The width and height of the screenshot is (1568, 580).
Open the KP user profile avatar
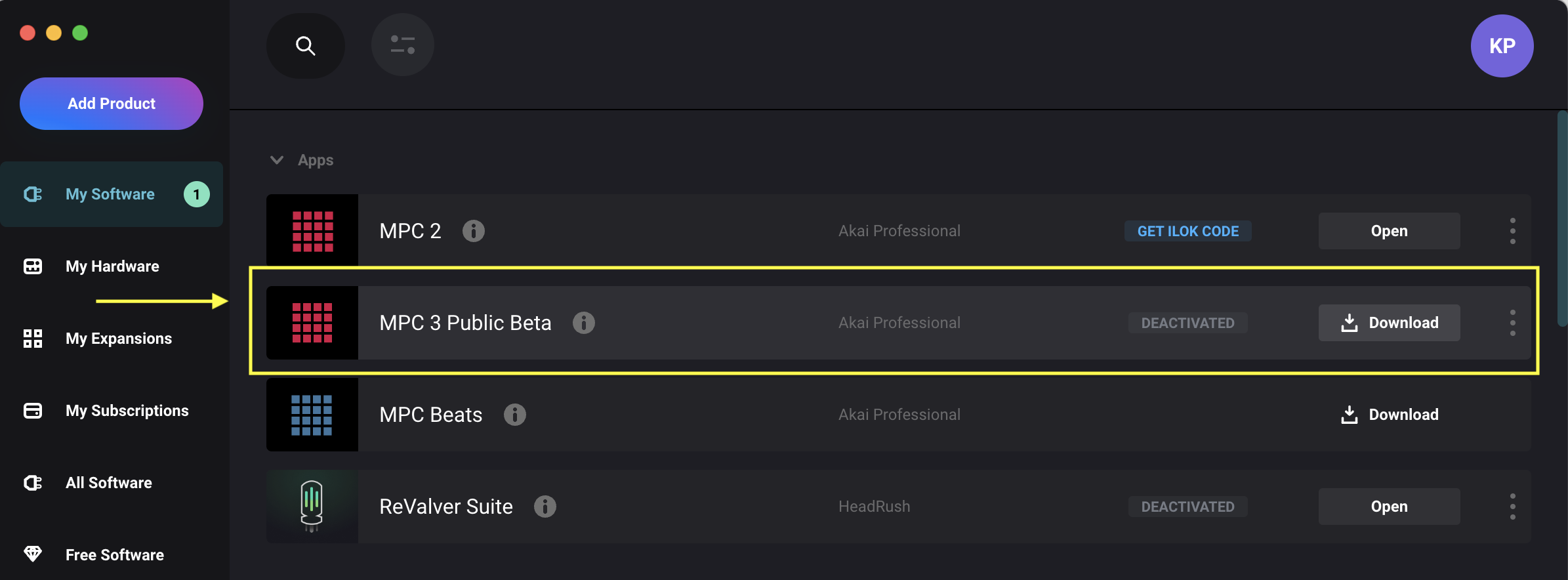[x=1502, y=46]
